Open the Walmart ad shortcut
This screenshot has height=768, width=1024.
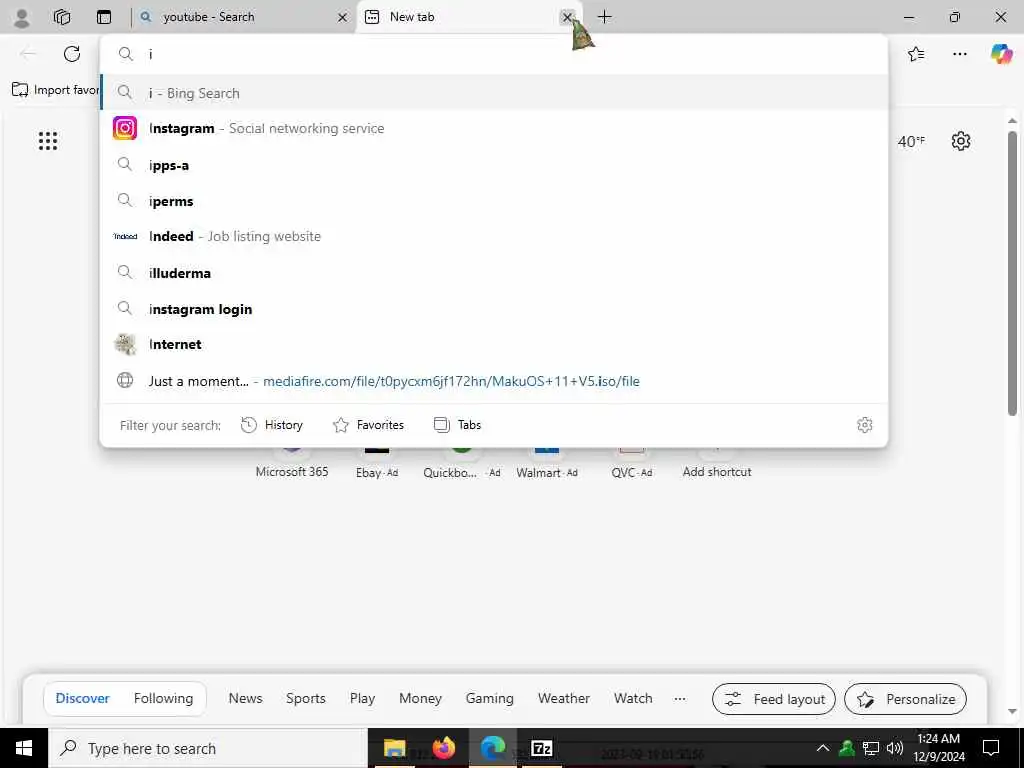click(x=547, y=462)
